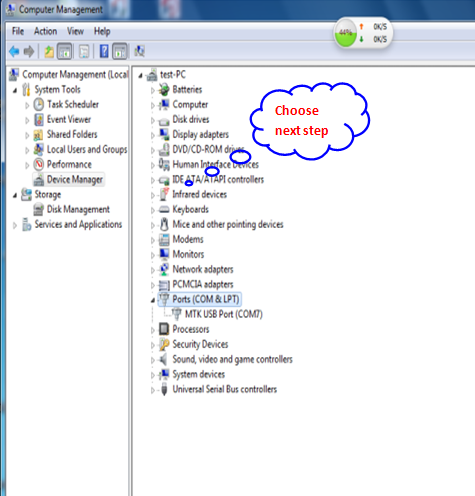Click the Modems icon
The image size is (475, 496).
164,239
